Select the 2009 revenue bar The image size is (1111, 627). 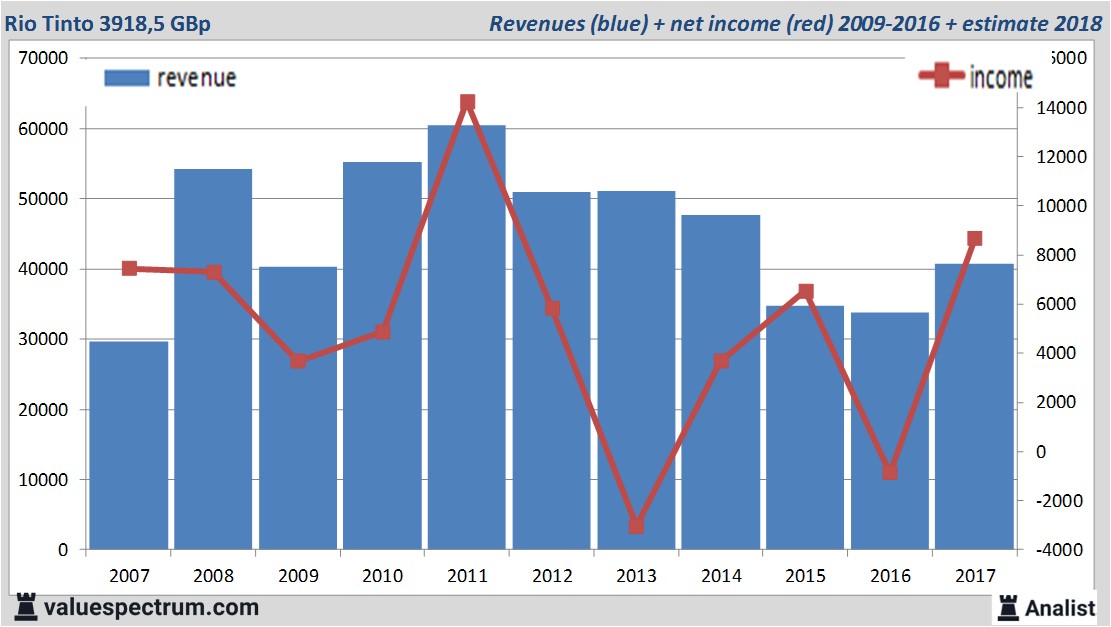point(298,408)
